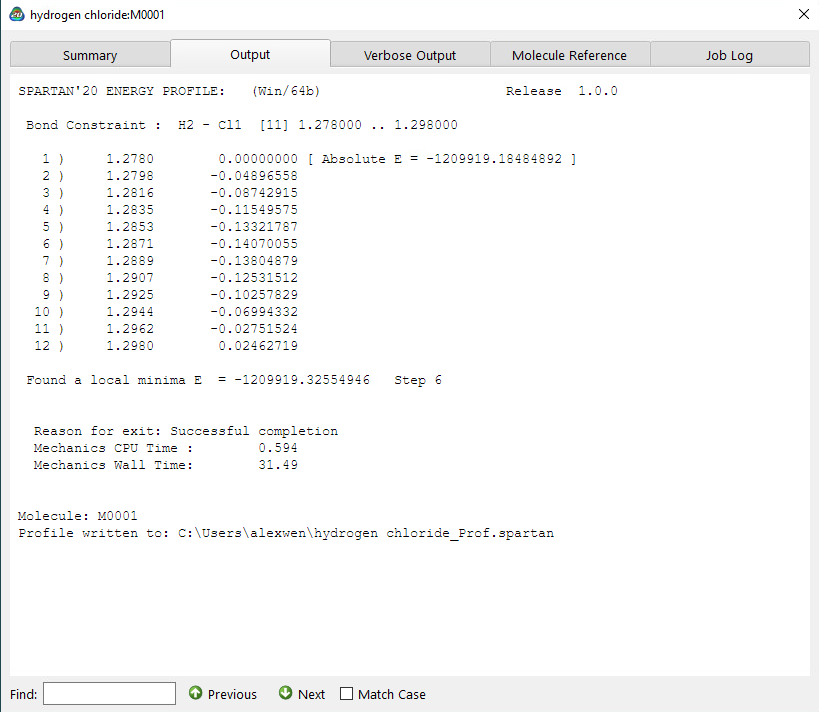The image size is (819, 712).
Task: Switch to the Summary tab
Action: pyautogui.click(x=90, y=54)
